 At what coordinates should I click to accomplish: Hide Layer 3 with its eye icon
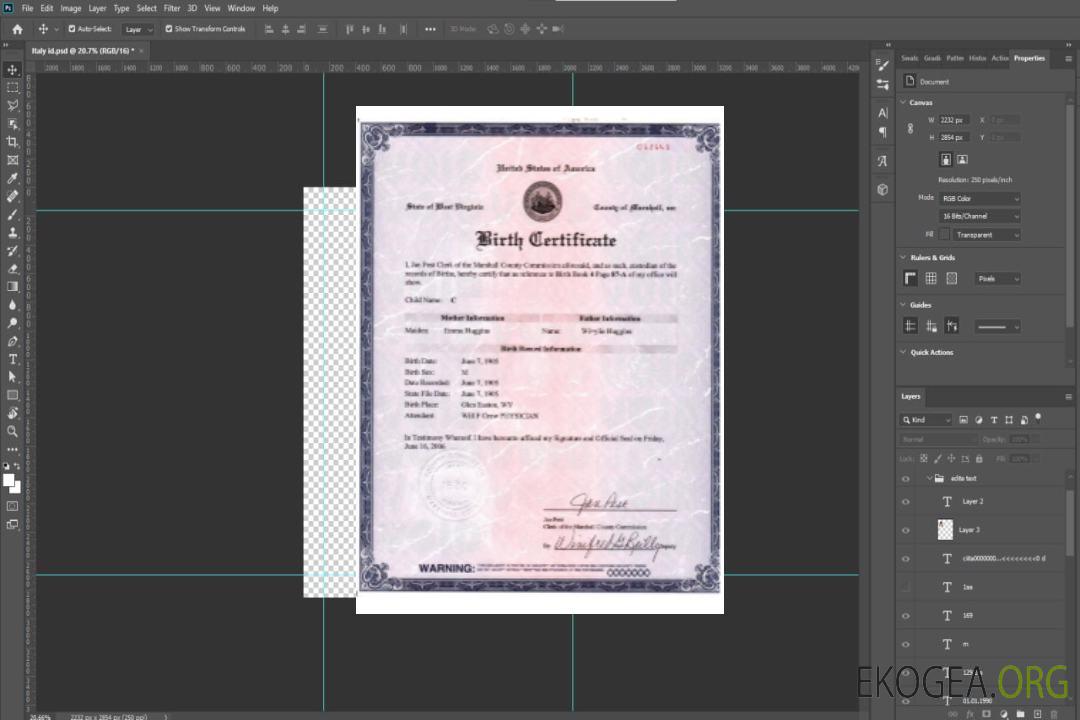point(906,530)
